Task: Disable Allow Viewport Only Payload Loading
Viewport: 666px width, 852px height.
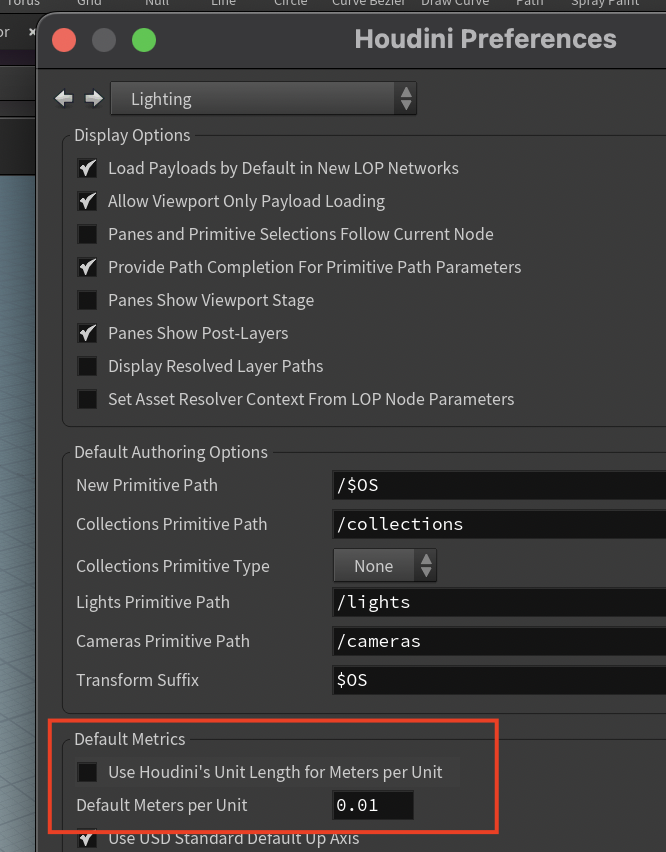Action: coord(87,202)
